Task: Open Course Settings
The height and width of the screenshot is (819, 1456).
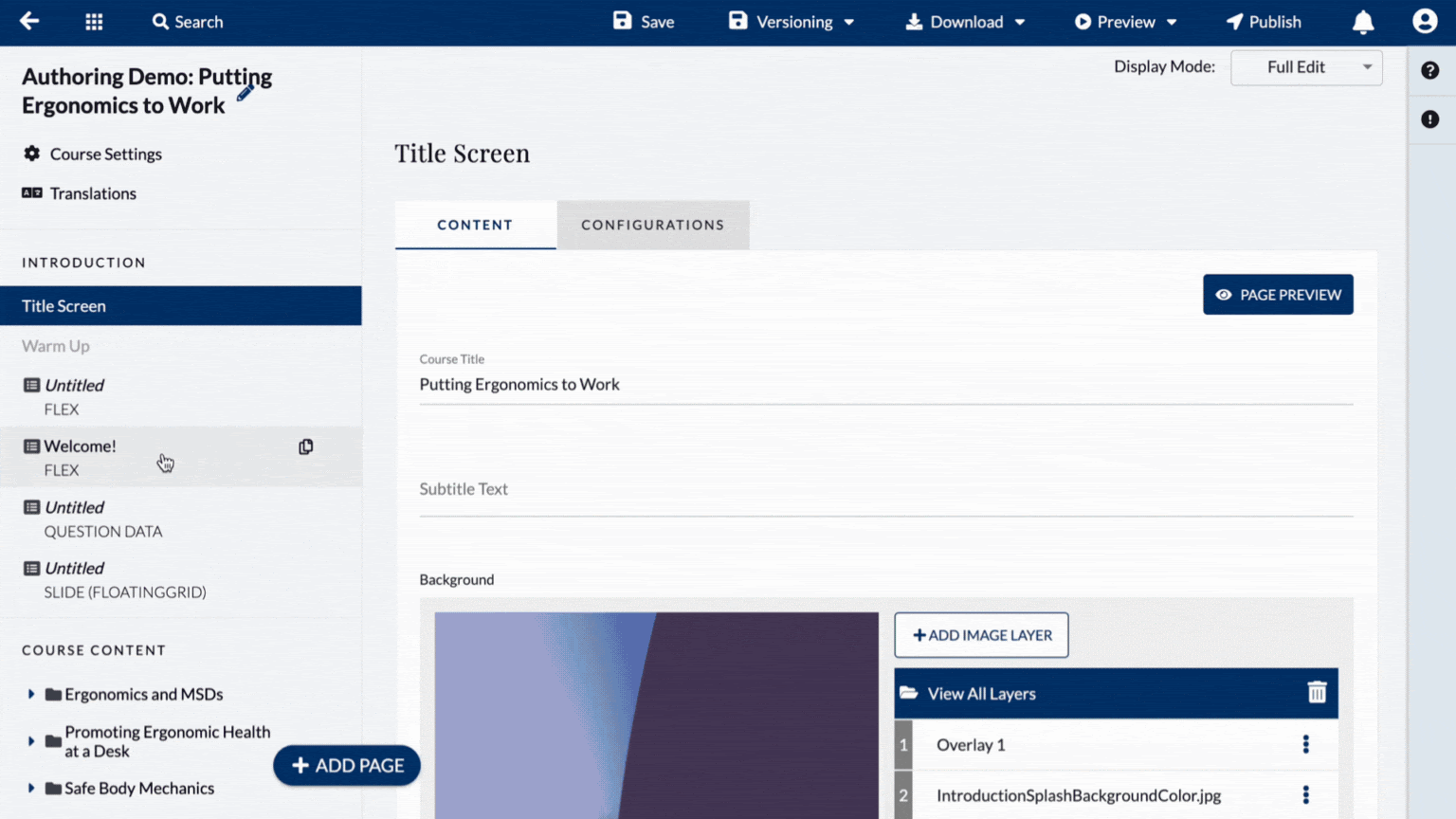Action: pos(93,154)
